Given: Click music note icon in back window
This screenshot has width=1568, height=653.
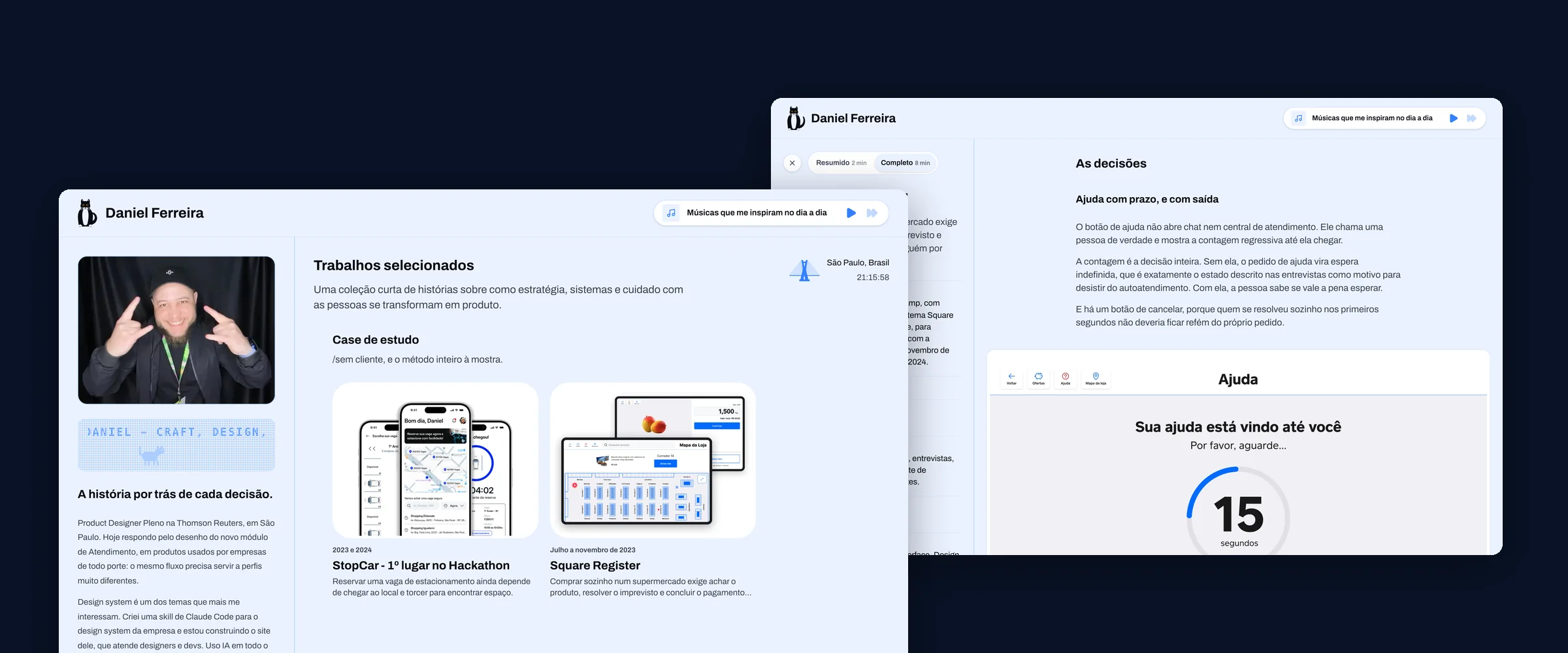Looking at the screenshot, I should point(1298,118).
